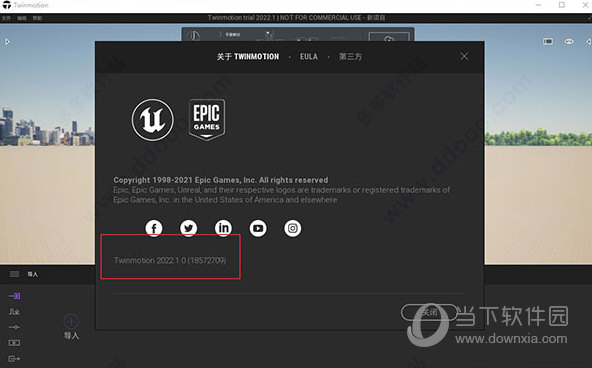592x368 pixels.
Task: Click the Unreal Engine logo
Action: pyautogui.click(x=153, y=120)
